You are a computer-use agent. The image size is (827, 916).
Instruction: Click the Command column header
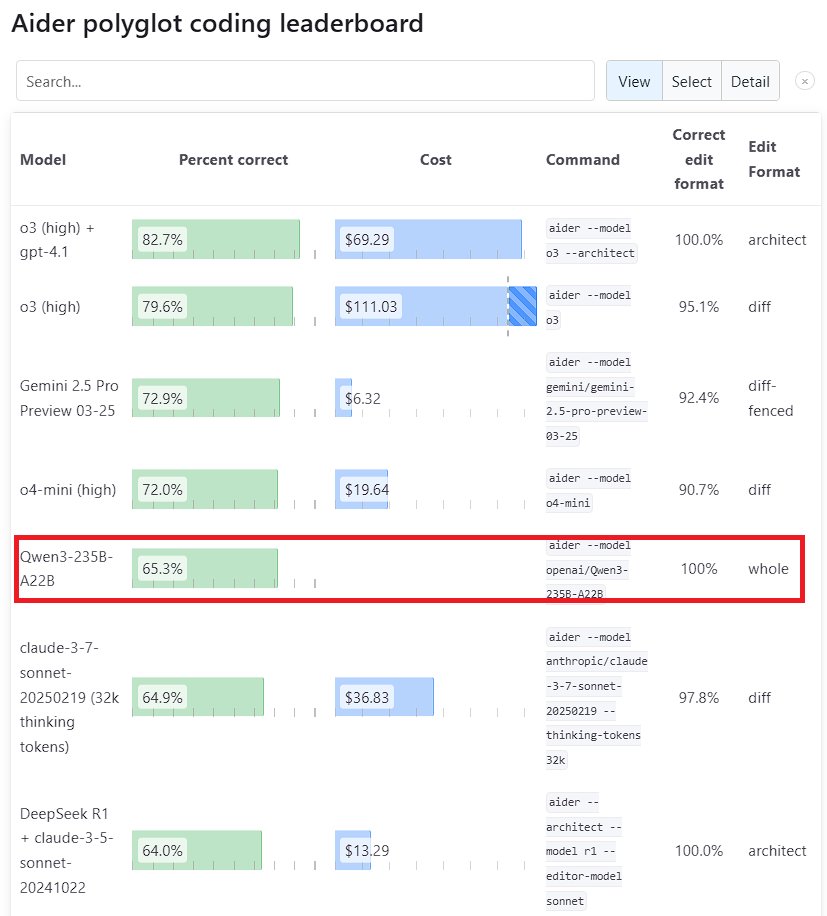pyautogui.click(x=582, y=159)
